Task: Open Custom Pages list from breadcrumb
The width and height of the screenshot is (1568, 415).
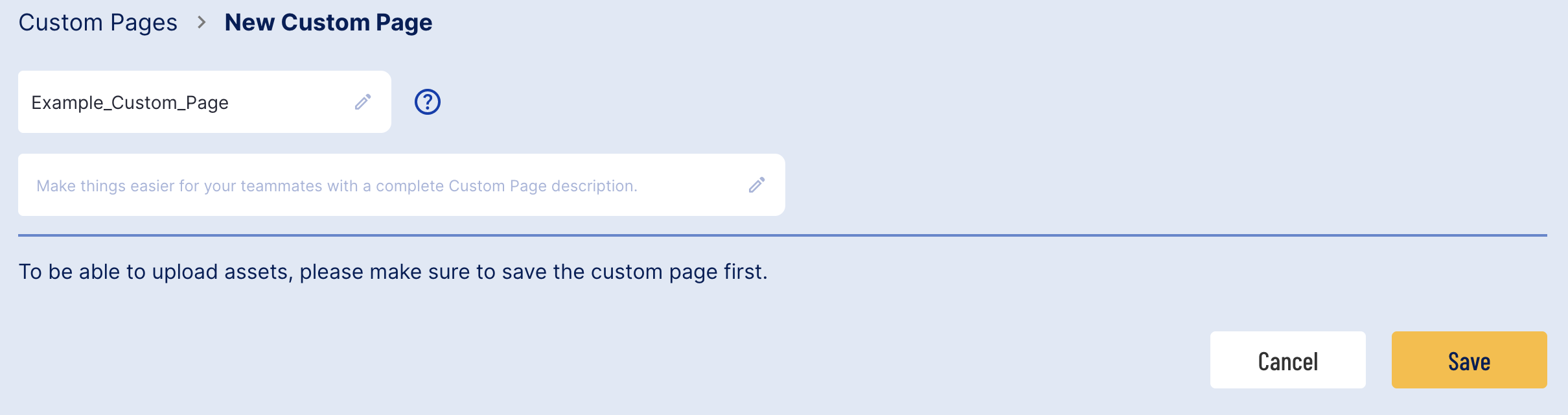Action: pos(98,23)
